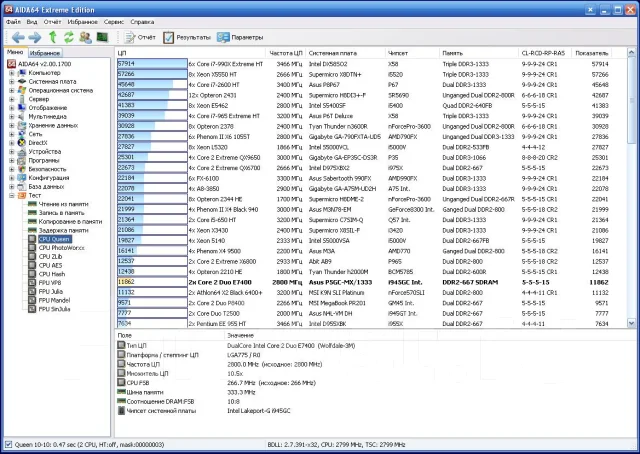Viewport: 640px width, 454px height.
Task: Select Компьютер tree item
Action: coord(44,73)
